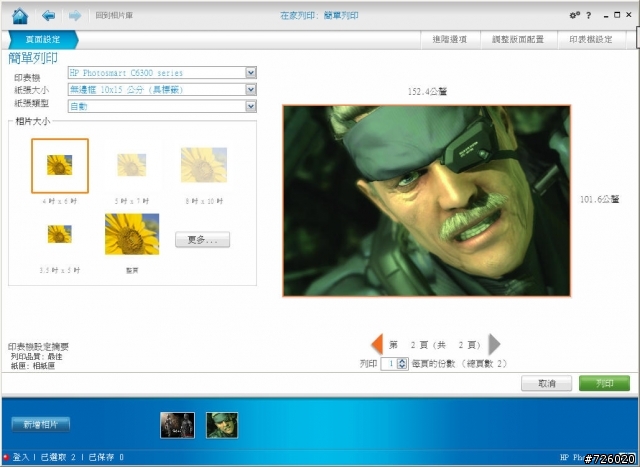Click the large photo print preview
Image resolution: width=640 pixels, height=467 pixels.
(427, 201)
